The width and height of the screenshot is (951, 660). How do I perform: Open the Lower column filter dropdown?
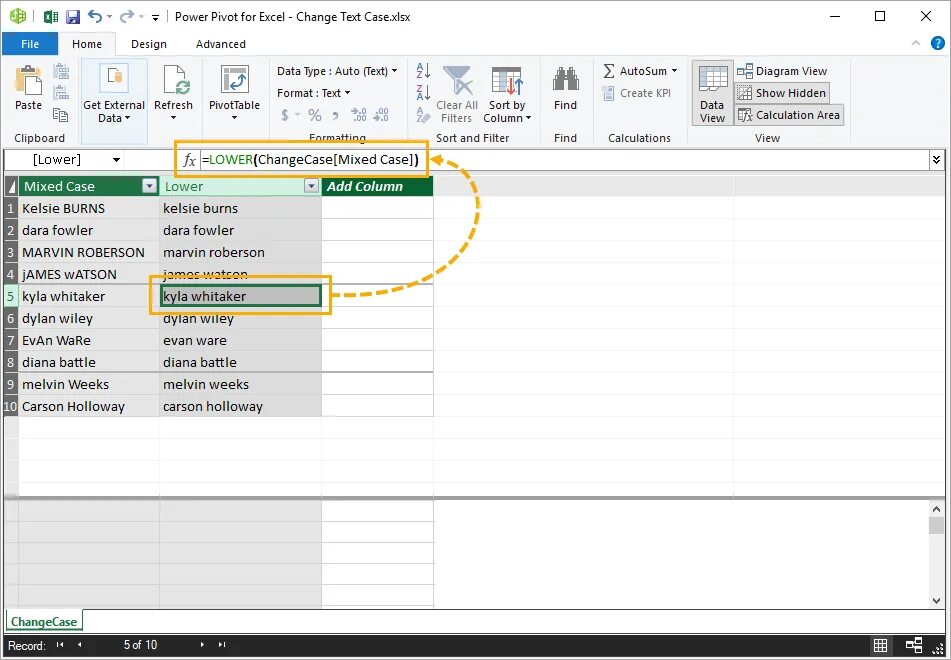coord(311,186)
